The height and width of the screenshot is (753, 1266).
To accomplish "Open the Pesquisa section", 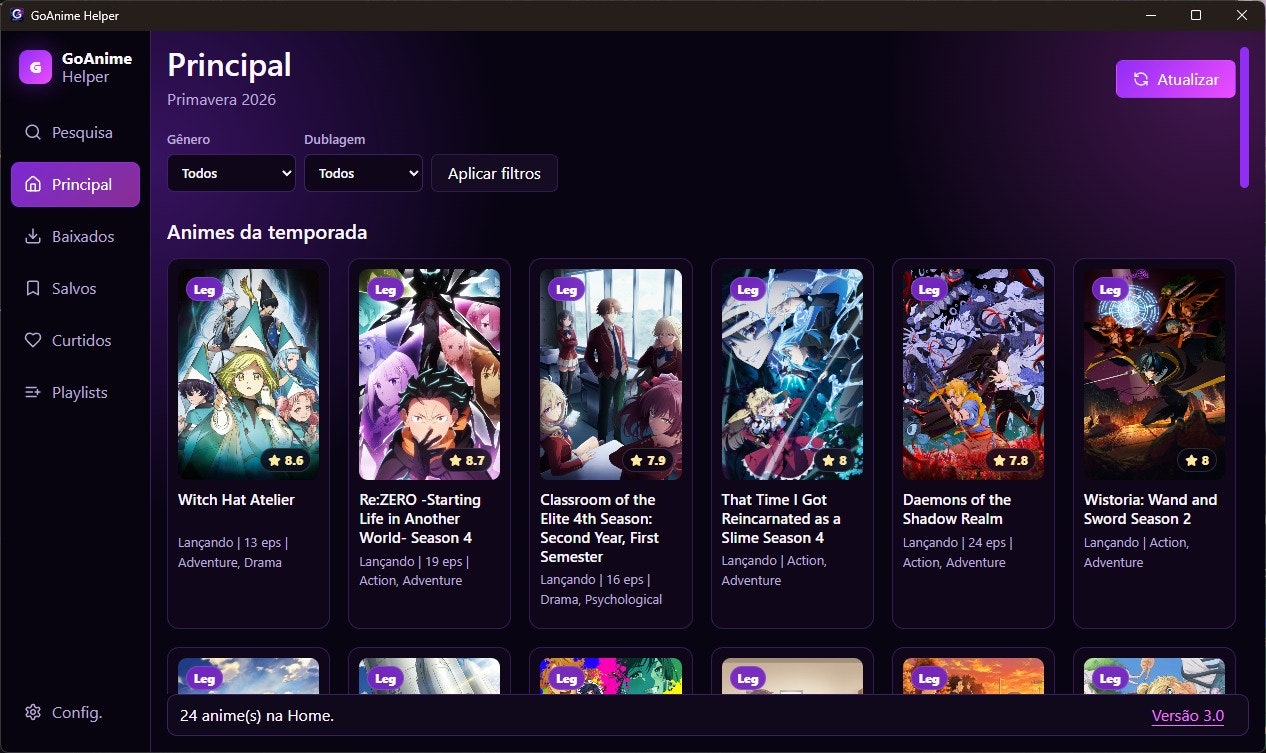I will click(x=75, y=132).
